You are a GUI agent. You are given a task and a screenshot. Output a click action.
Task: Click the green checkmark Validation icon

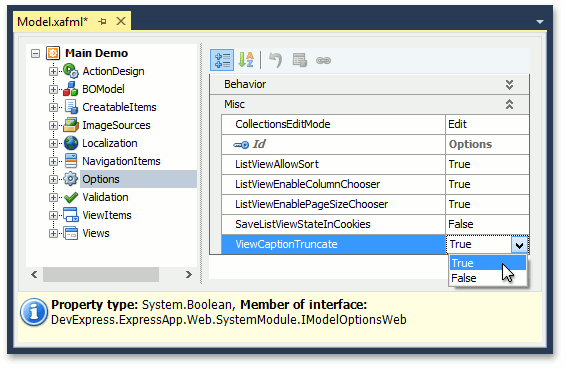click(x=71, y=197)
